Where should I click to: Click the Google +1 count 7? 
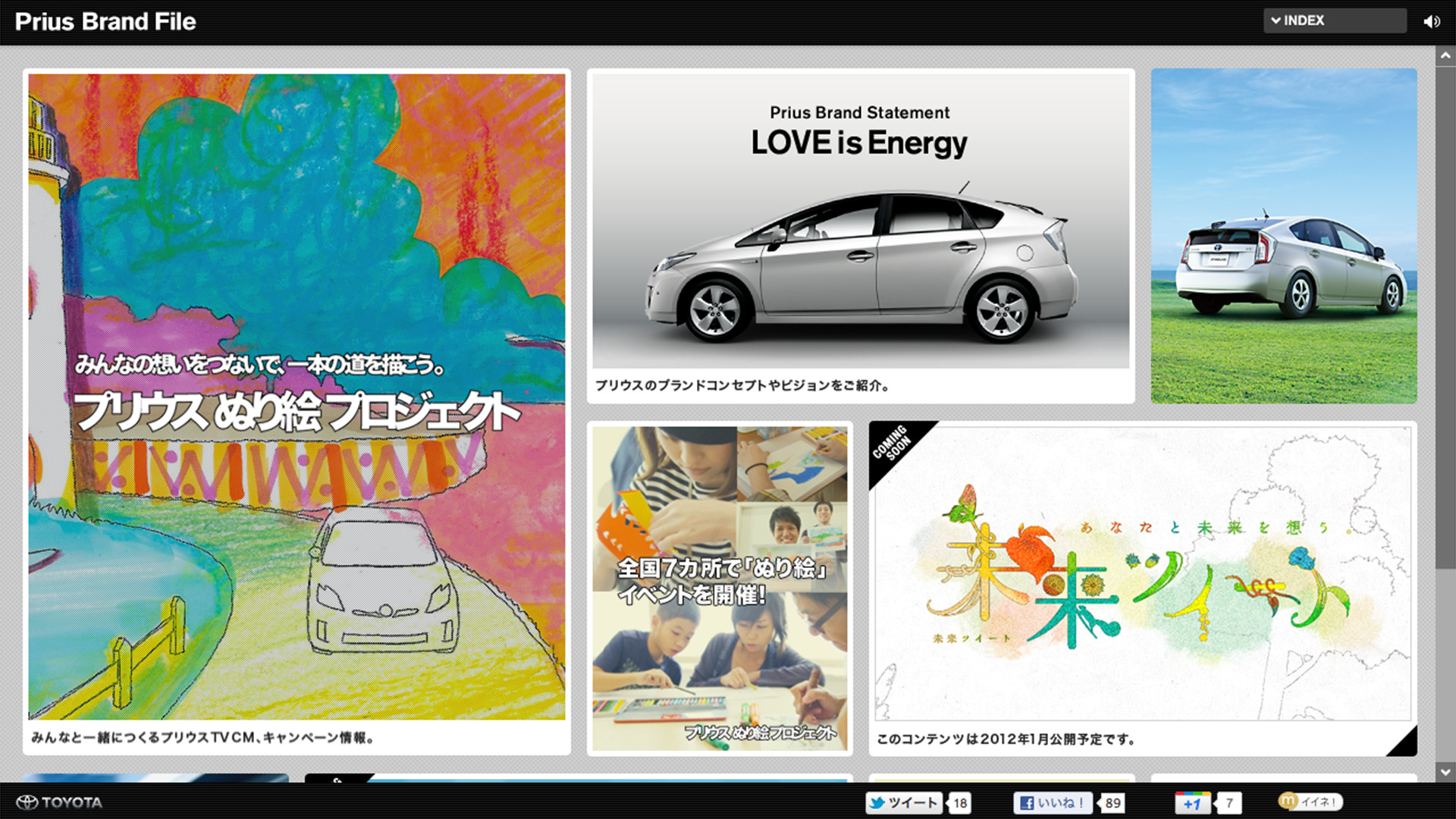[1229, 803]
